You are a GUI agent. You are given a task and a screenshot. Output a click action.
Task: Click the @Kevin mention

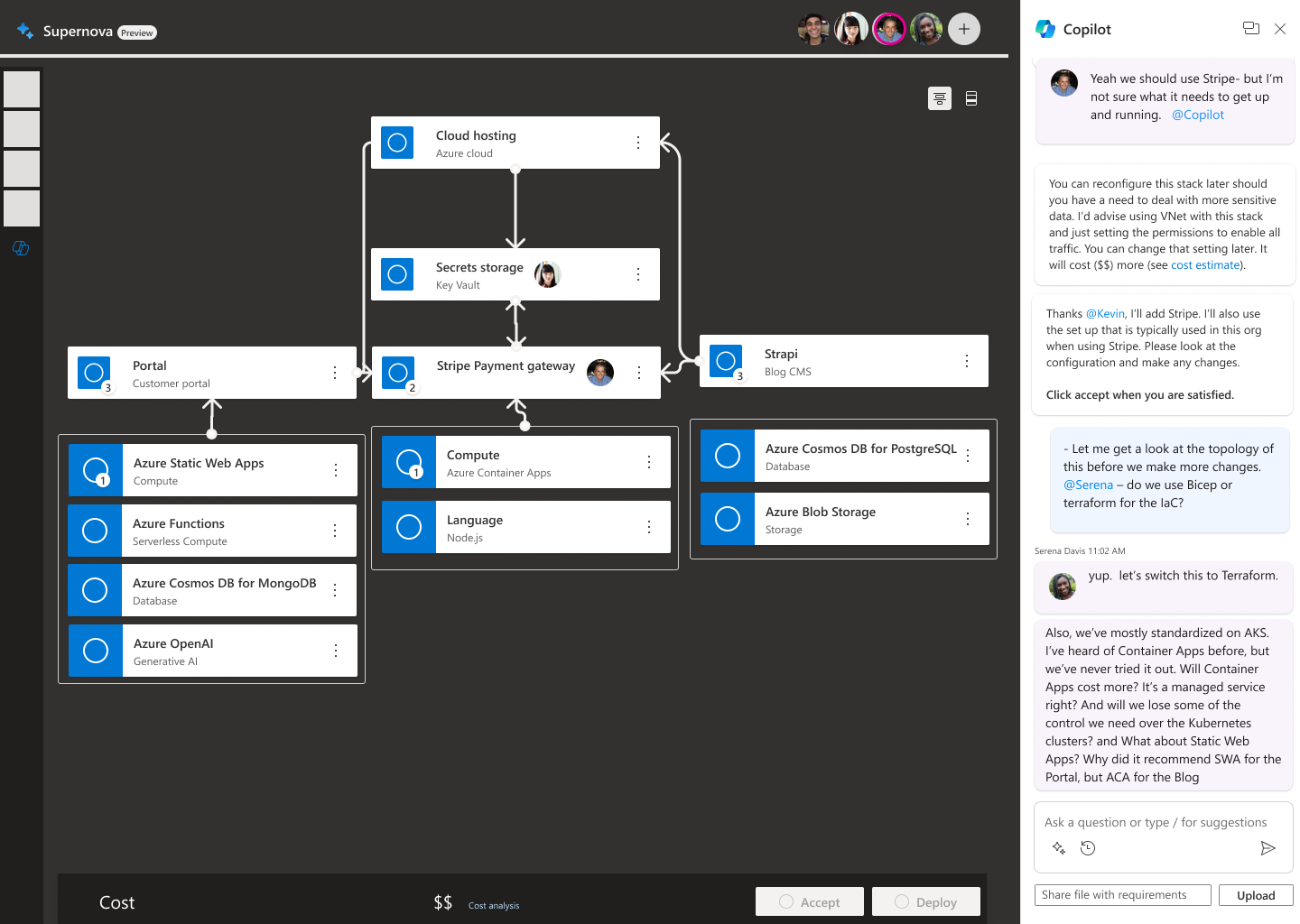1105,314
